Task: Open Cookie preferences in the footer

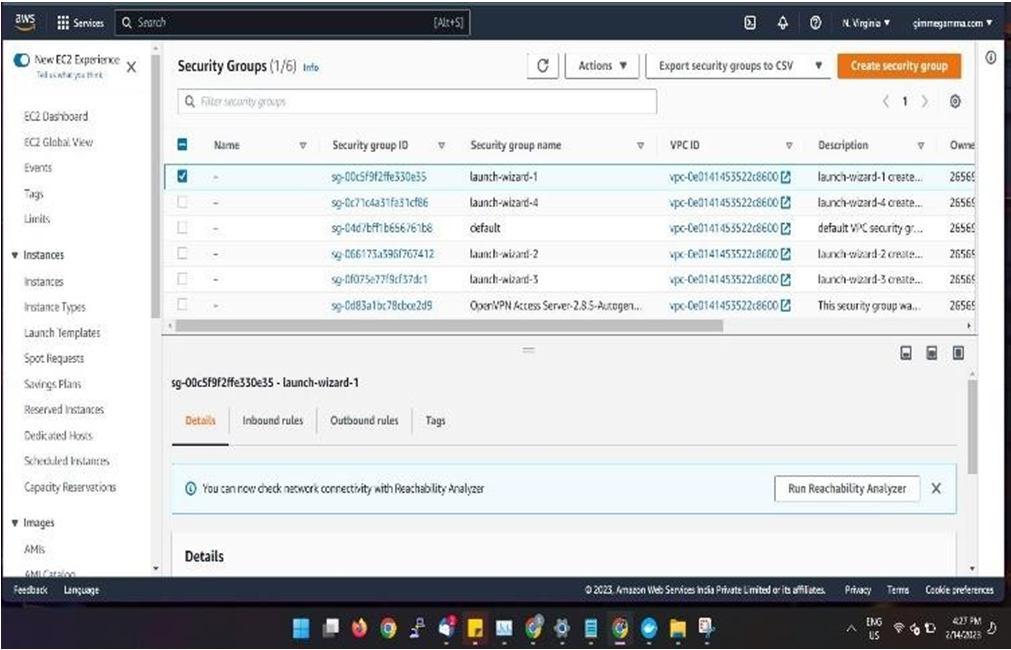Action: [959, 590]
